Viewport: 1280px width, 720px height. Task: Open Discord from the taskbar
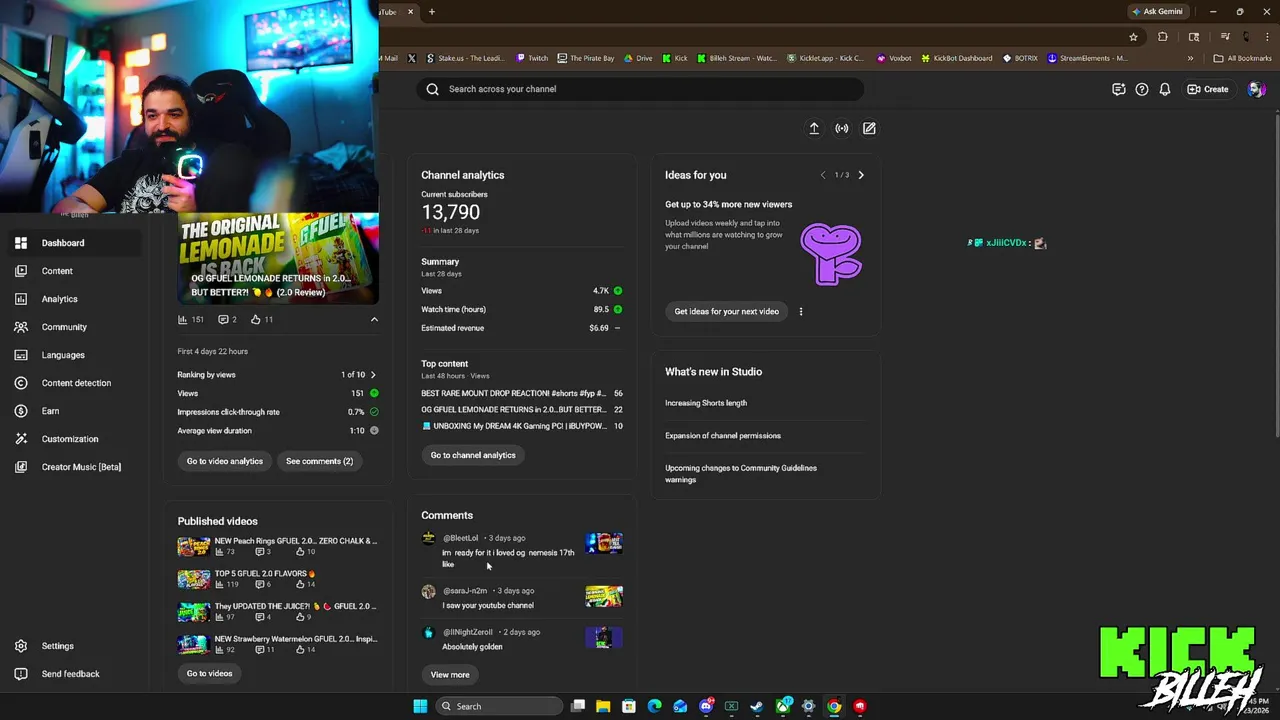pyautogui.click(x=706, y=706)
